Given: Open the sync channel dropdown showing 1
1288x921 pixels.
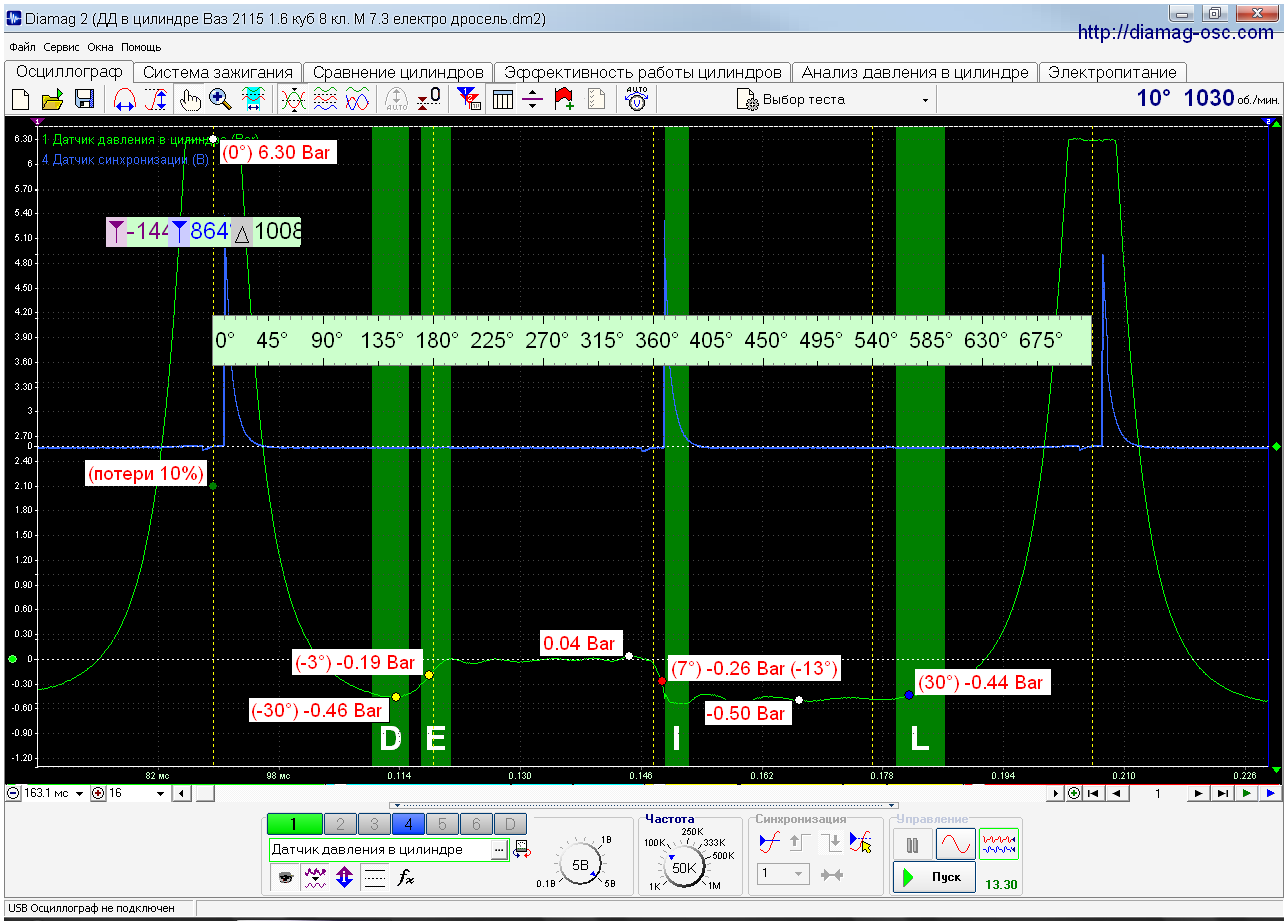Looking at the screenshot, I should [x=783, y=874].
